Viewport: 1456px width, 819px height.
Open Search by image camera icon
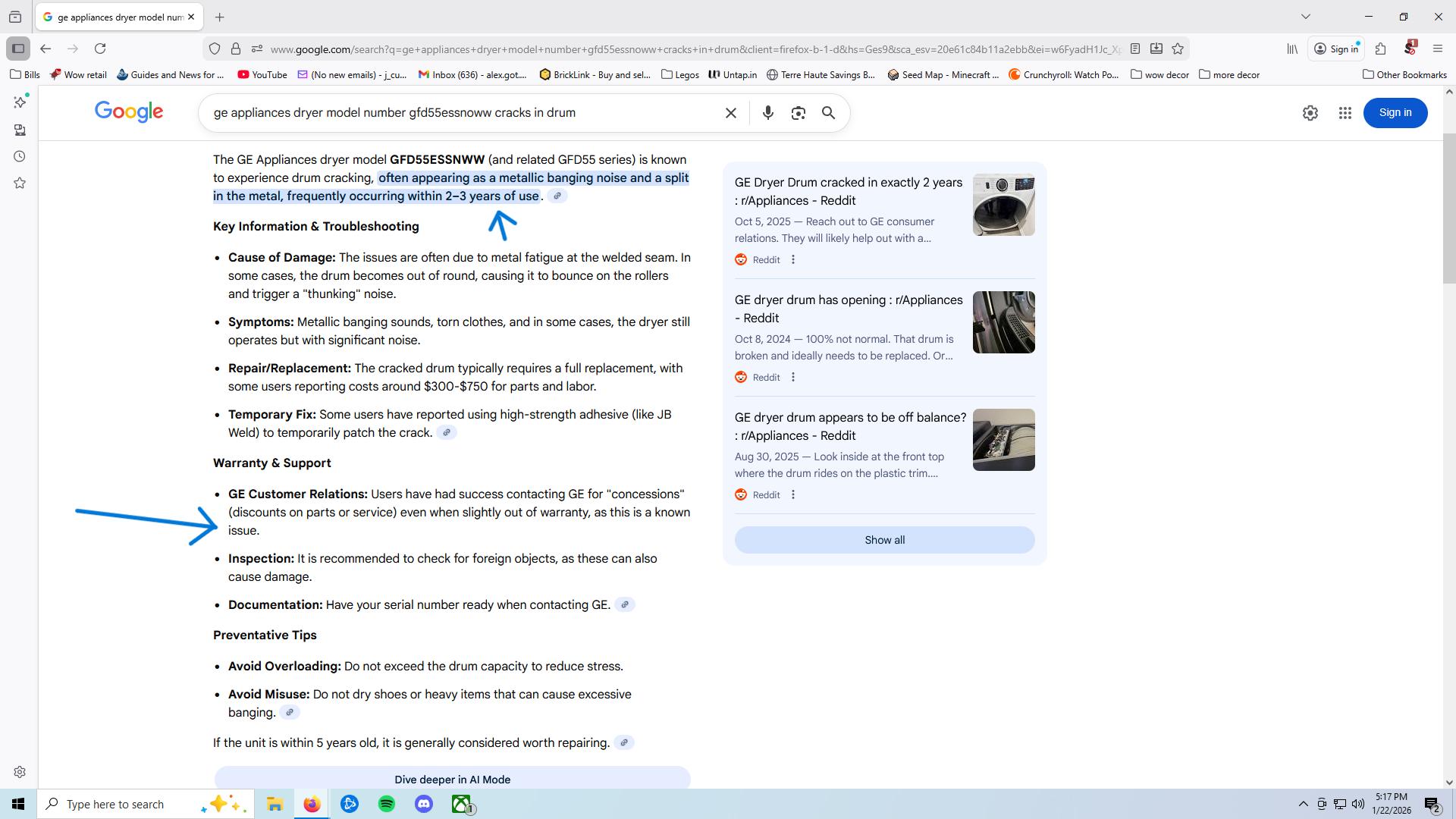(x=798, y=113)
